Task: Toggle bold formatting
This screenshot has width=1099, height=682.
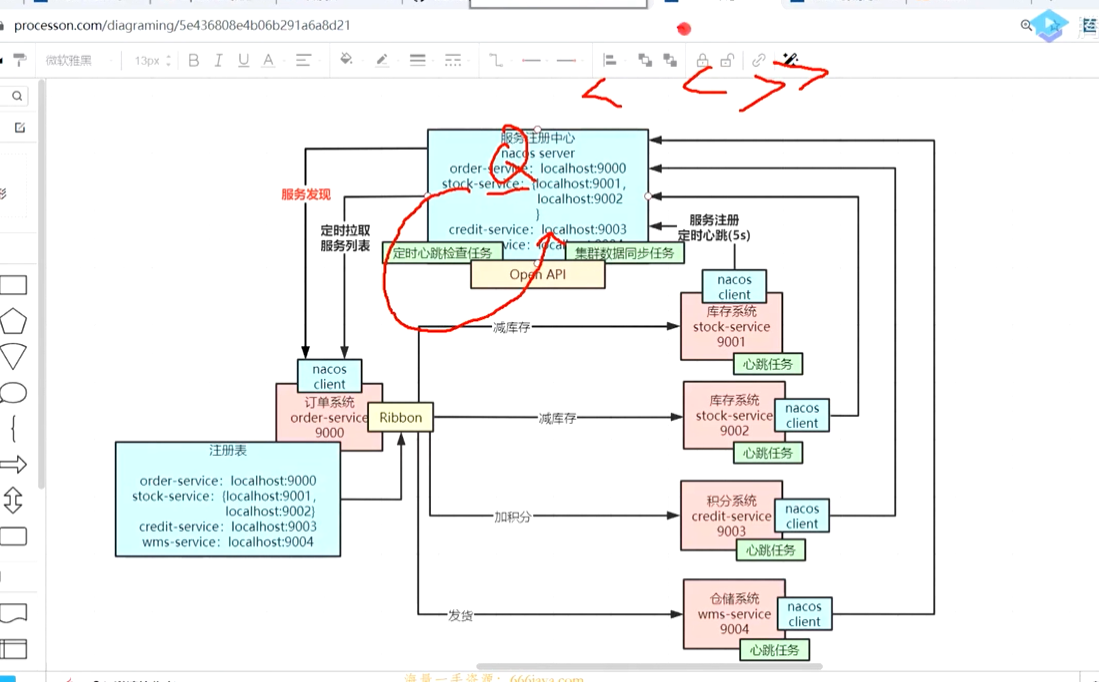Action: 194,61
